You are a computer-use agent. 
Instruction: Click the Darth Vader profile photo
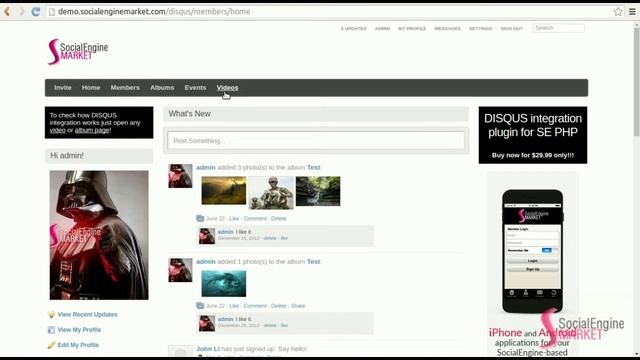99,235
